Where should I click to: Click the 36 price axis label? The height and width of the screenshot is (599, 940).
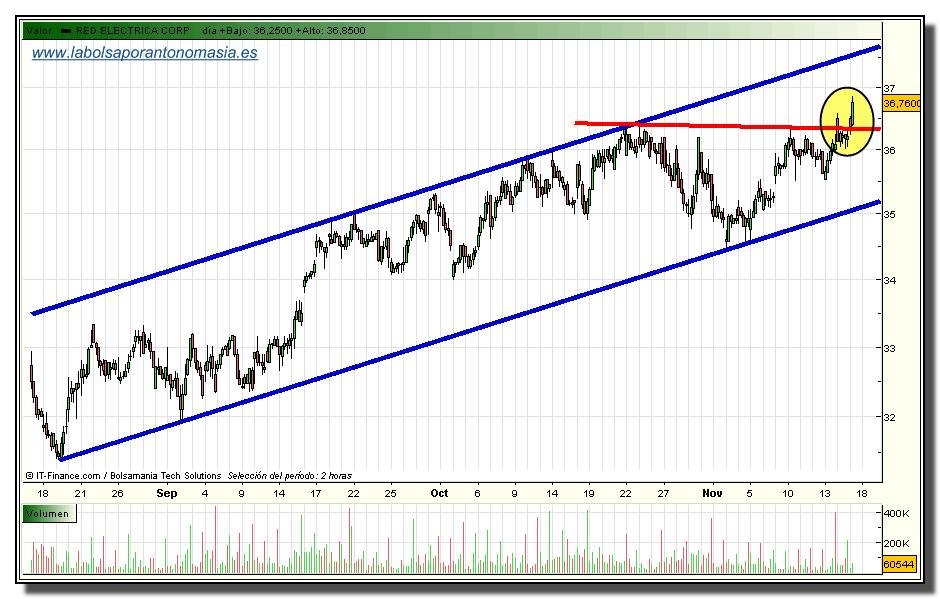(889, 150)
